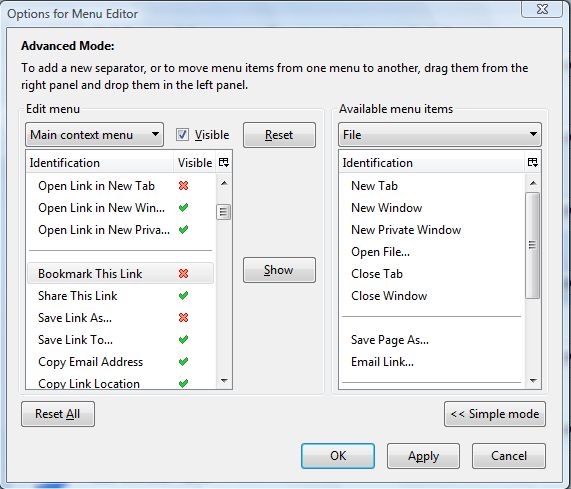Click the red X beside Open Link in New Tab

184,186
